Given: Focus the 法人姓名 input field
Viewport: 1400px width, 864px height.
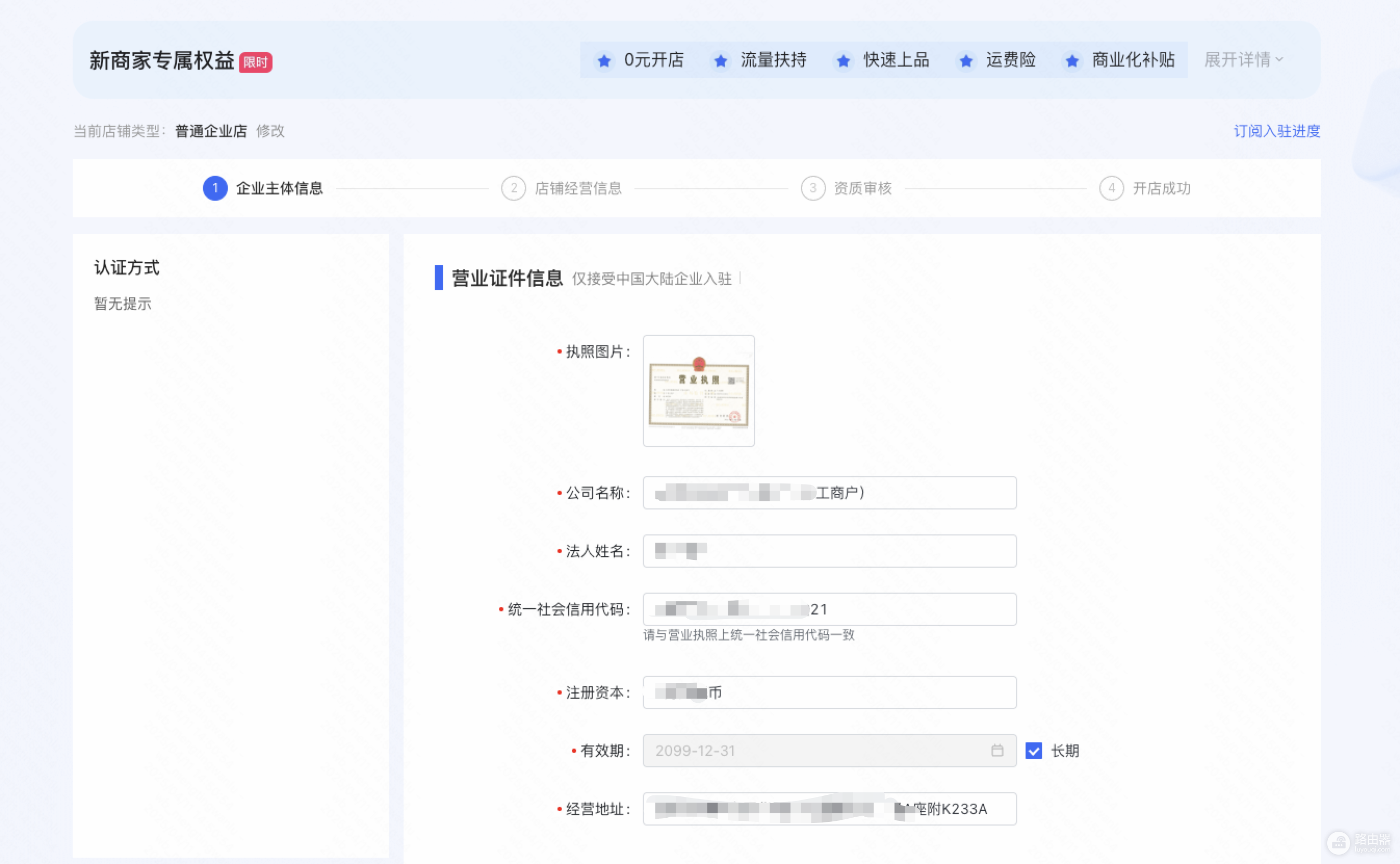Looking at the screenshot, I should coord(829,551).
